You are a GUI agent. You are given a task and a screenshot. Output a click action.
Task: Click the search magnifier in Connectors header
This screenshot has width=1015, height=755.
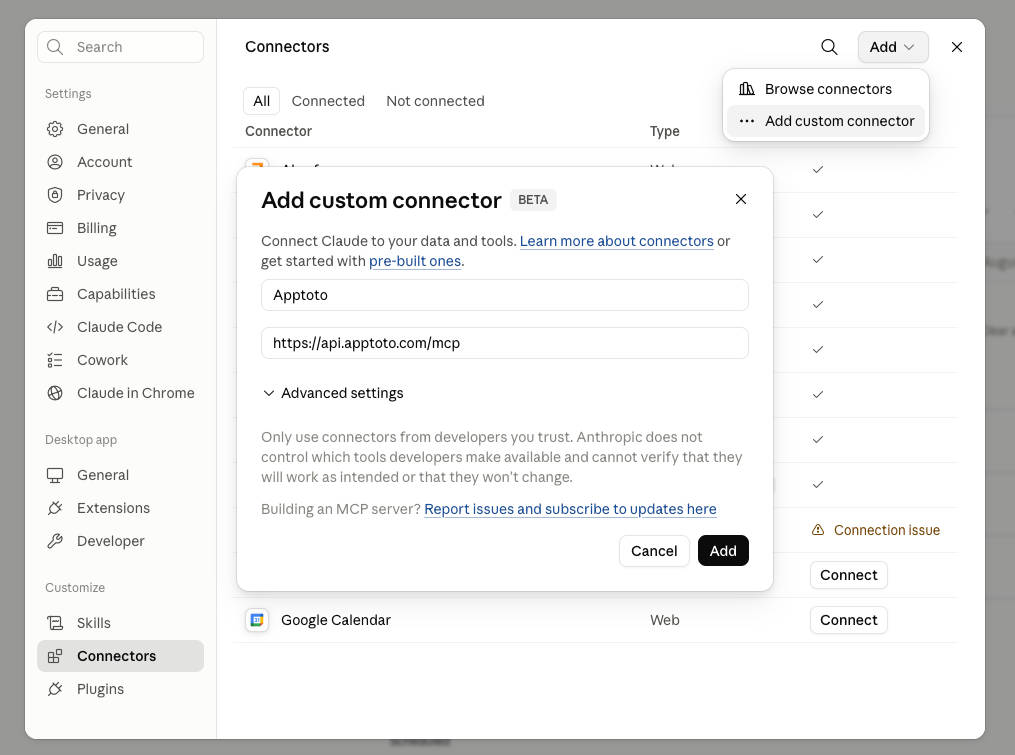[x=829, y=47]
